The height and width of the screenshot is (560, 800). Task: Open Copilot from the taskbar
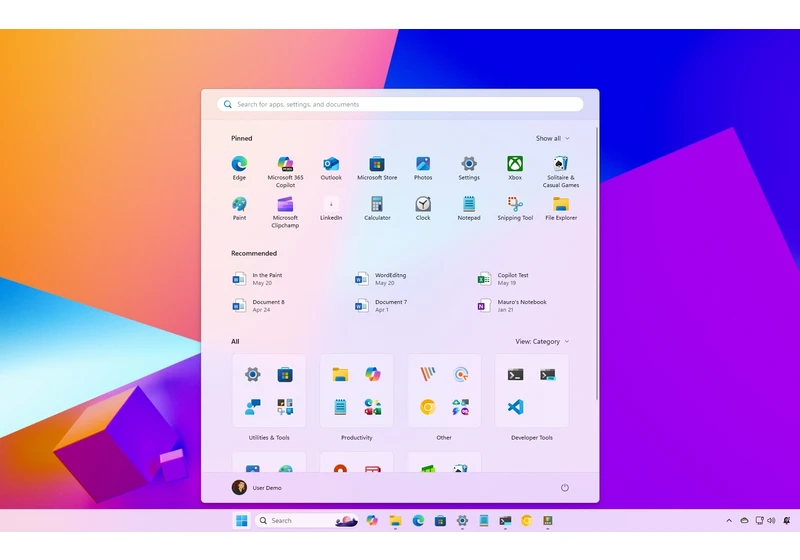tap(372, 520)
